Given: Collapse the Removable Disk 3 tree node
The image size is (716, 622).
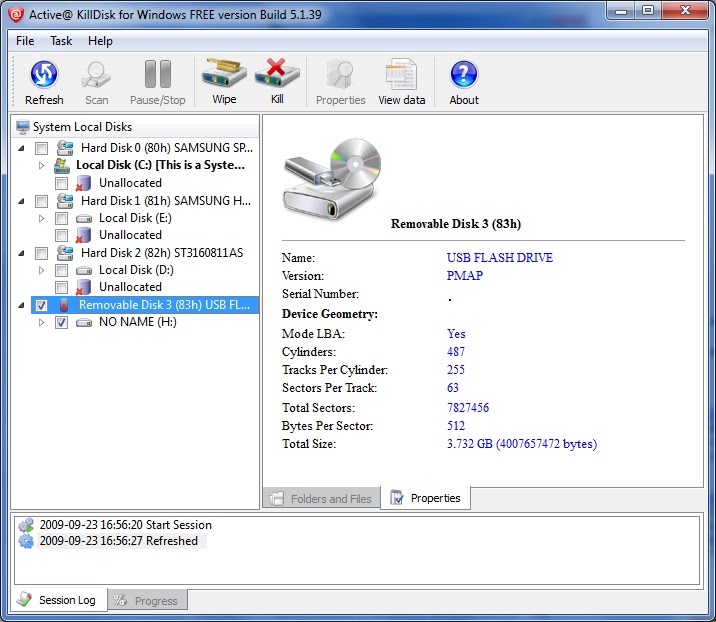Looking at the screenshot, I should (21, 305).
